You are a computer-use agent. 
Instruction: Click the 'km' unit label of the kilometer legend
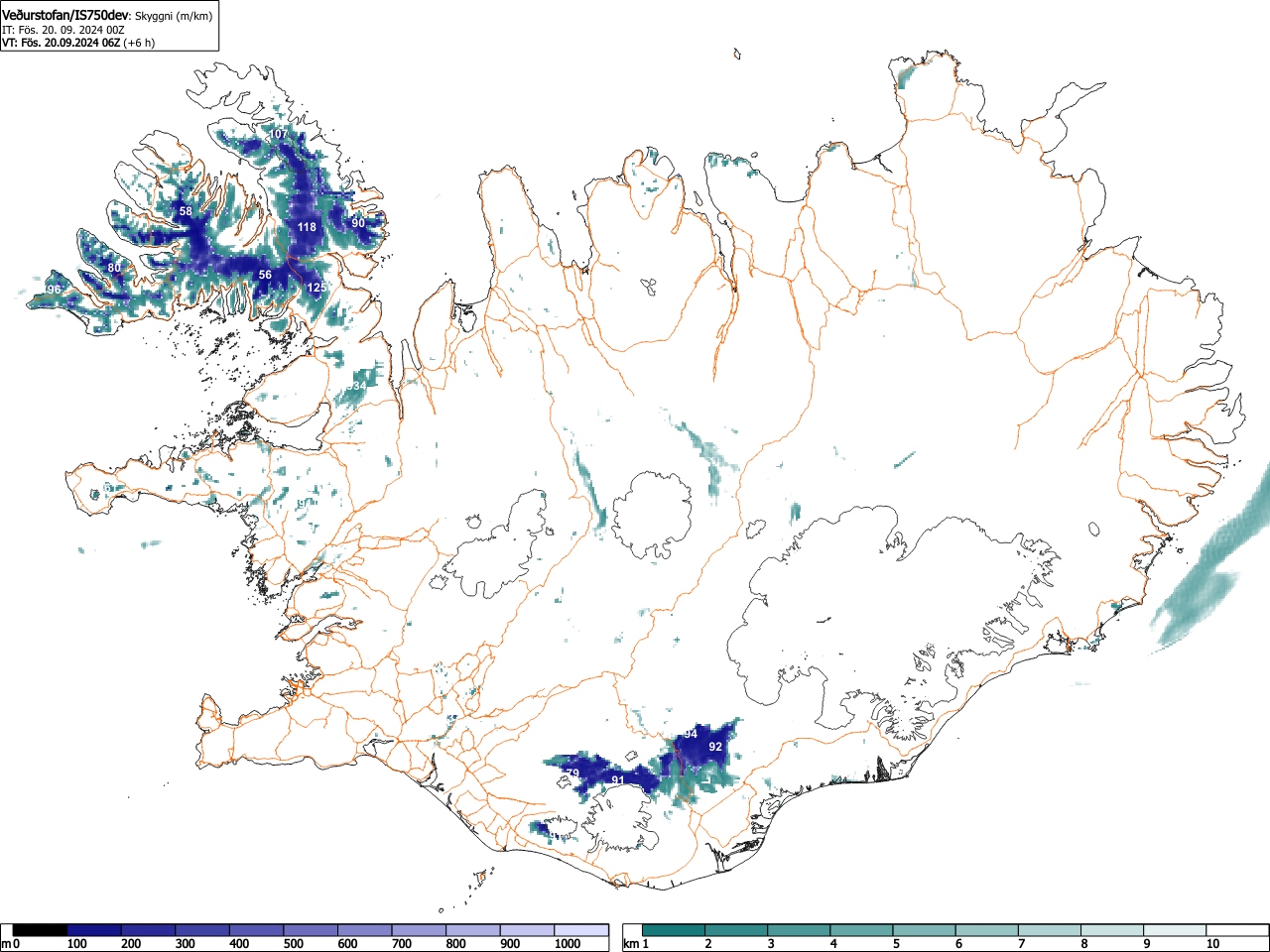[x=631, y=944]
